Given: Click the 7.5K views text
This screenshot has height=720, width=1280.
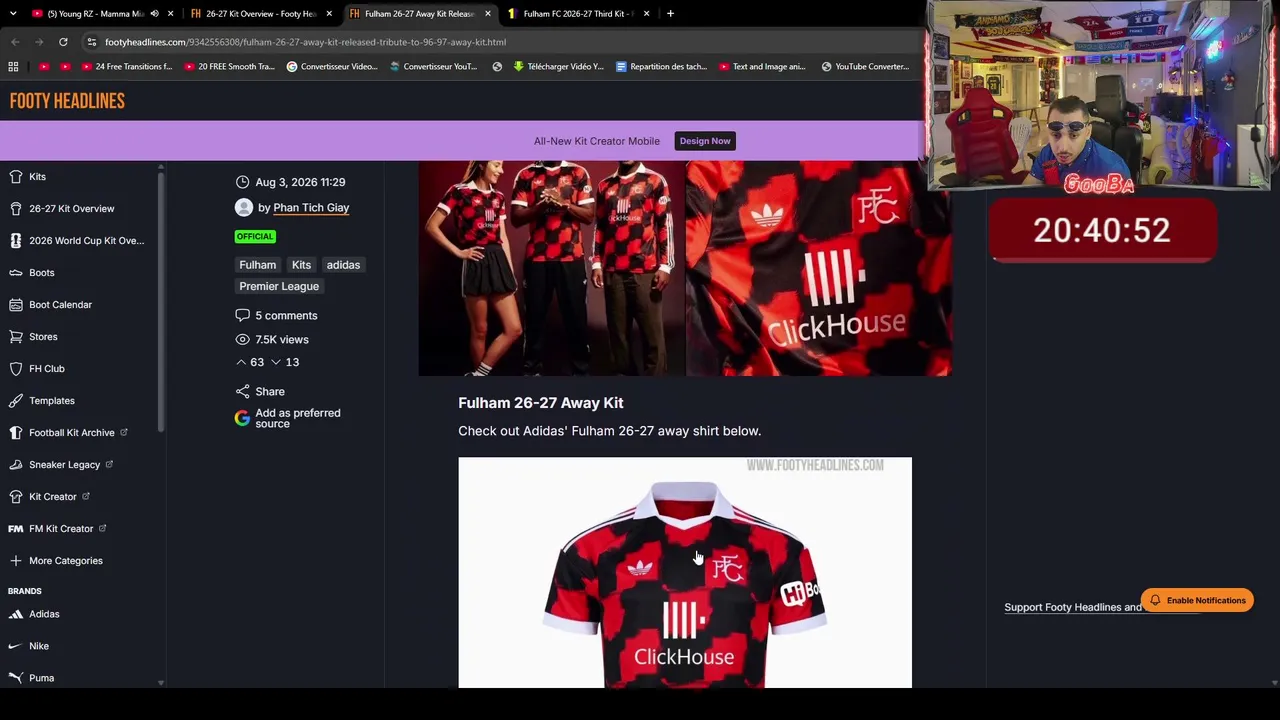Looking at the screenshot, I should click(x=282, y=340).
